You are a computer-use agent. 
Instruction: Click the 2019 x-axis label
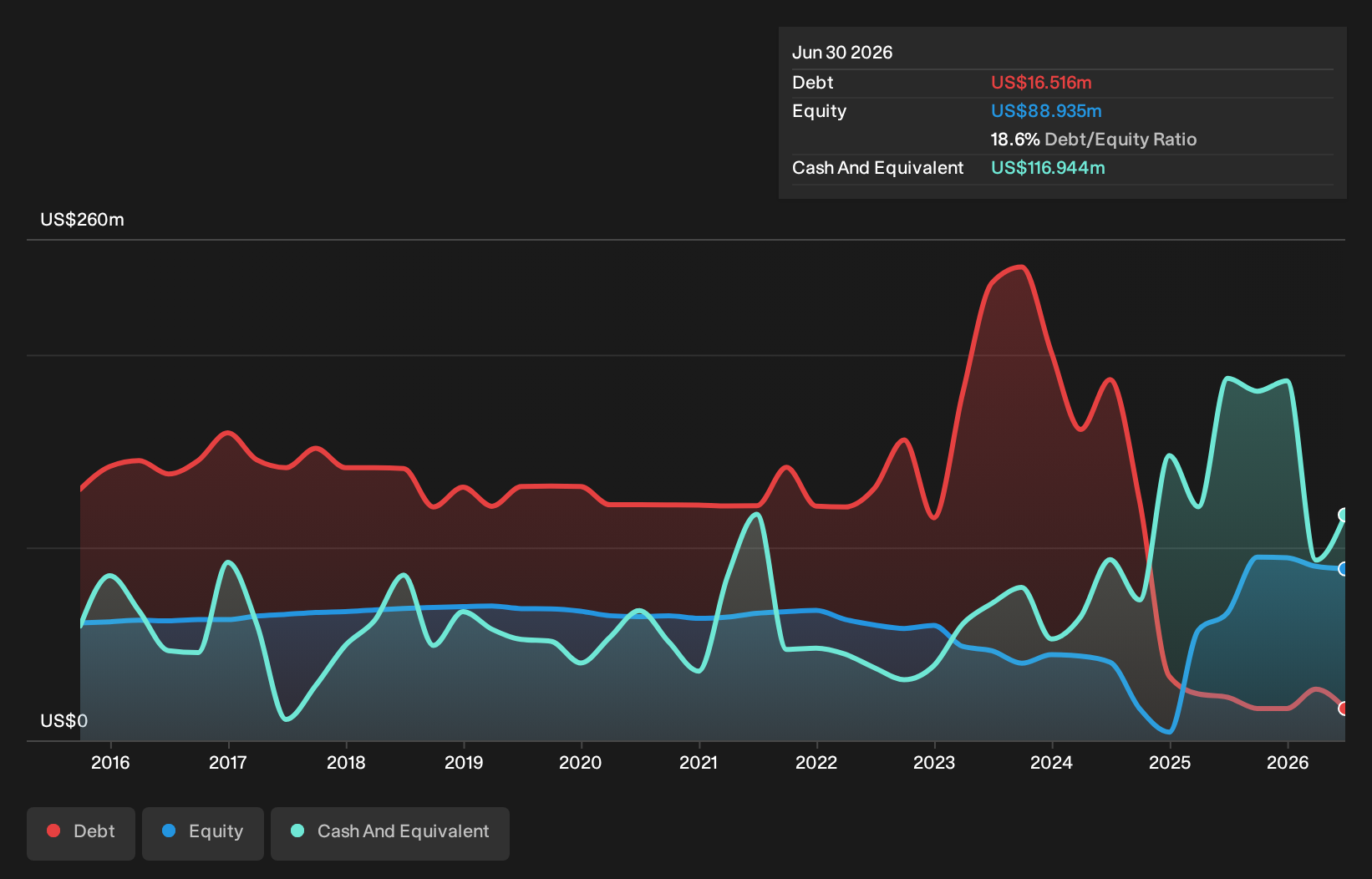click(464, 762)
